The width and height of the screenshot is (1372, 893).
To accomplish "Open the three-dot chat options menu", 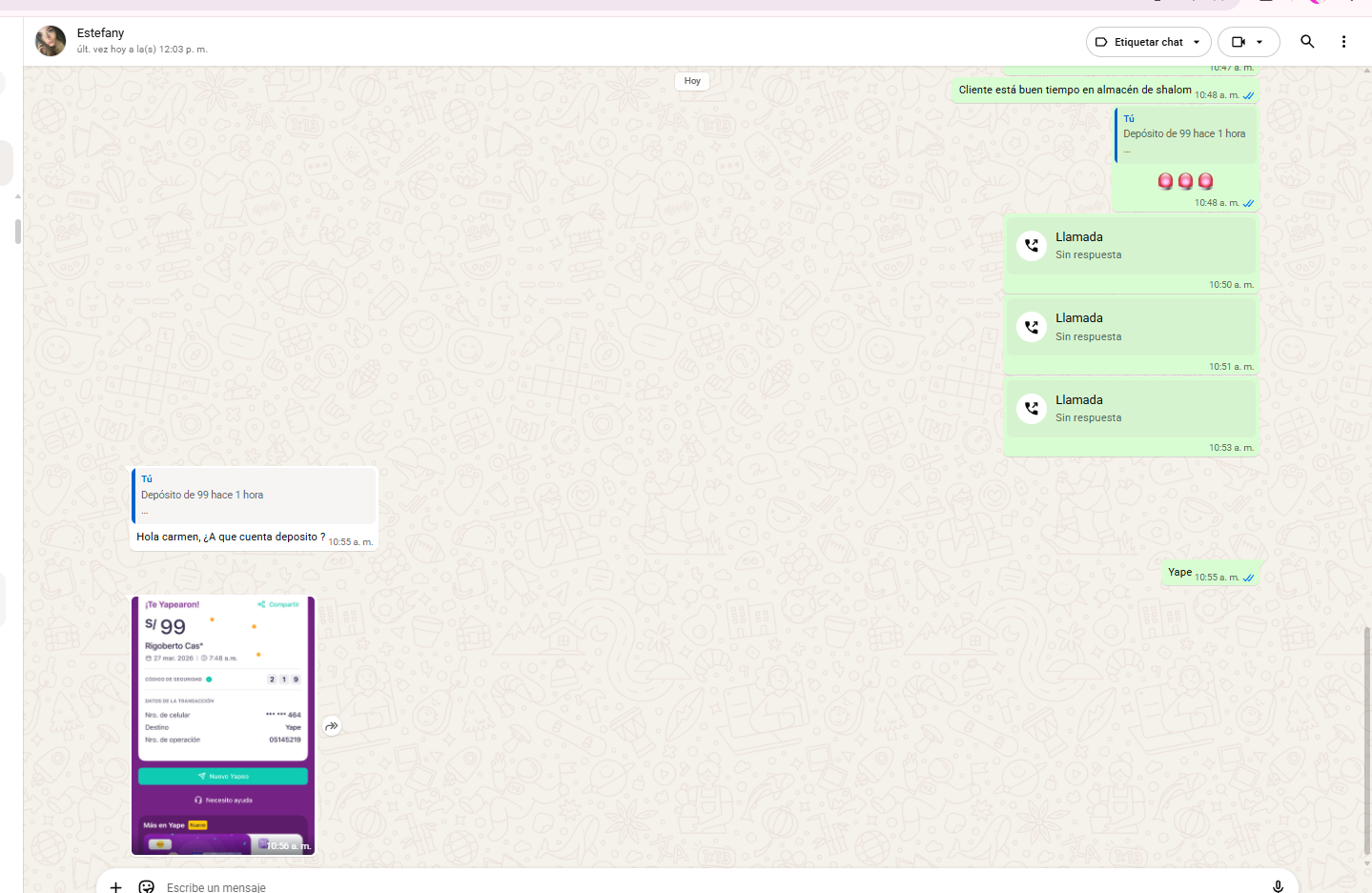I will pos(1343,42).
